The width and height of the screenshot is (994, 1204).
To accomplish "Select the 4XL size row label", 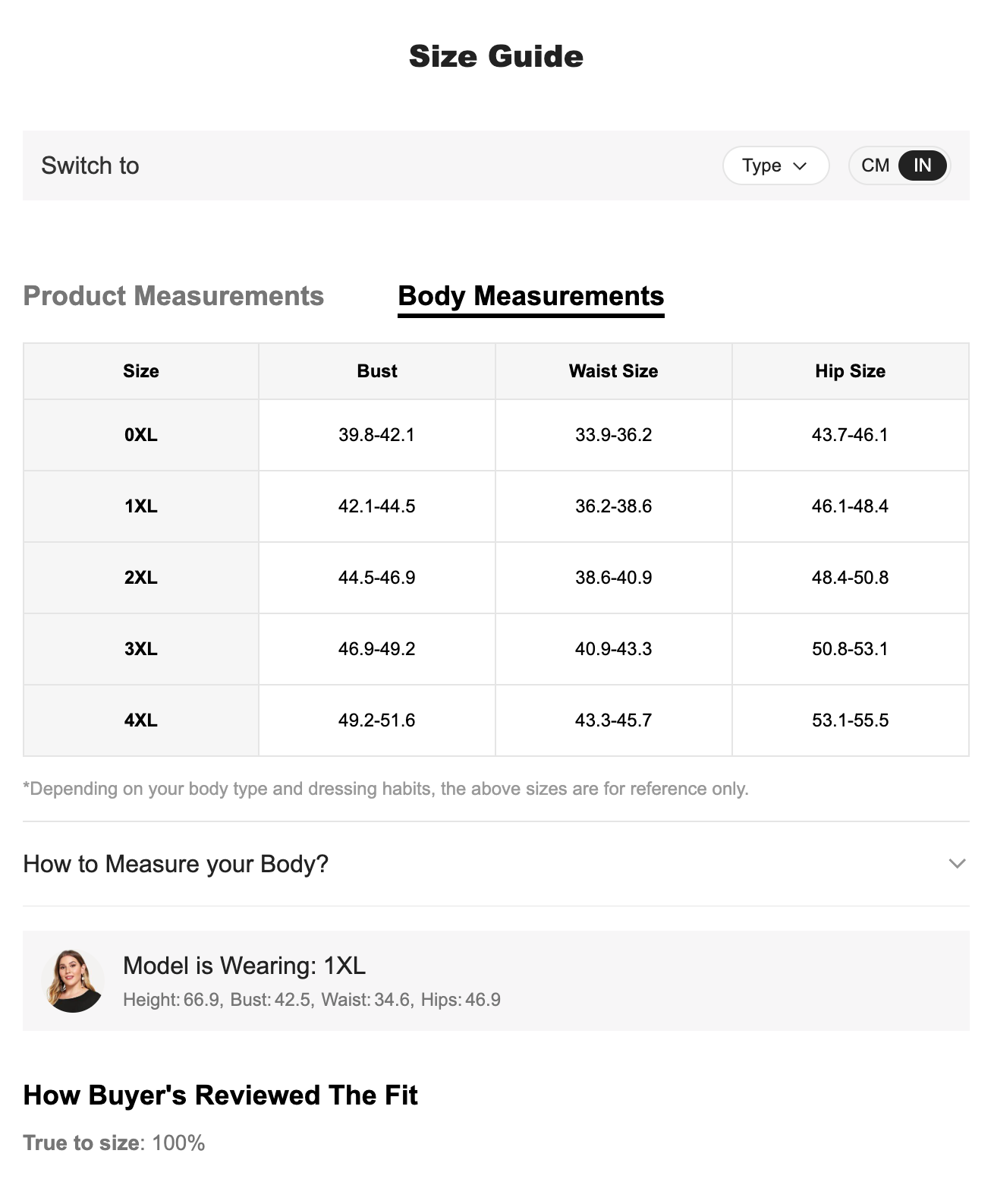I will tap(141, 720).
